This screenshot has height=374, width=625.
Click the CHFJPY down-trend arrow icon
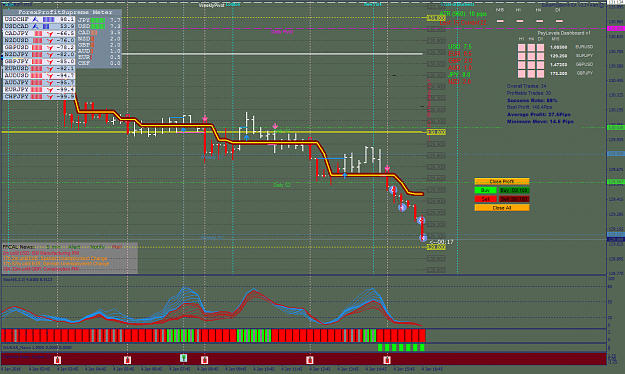coord(50,96)
